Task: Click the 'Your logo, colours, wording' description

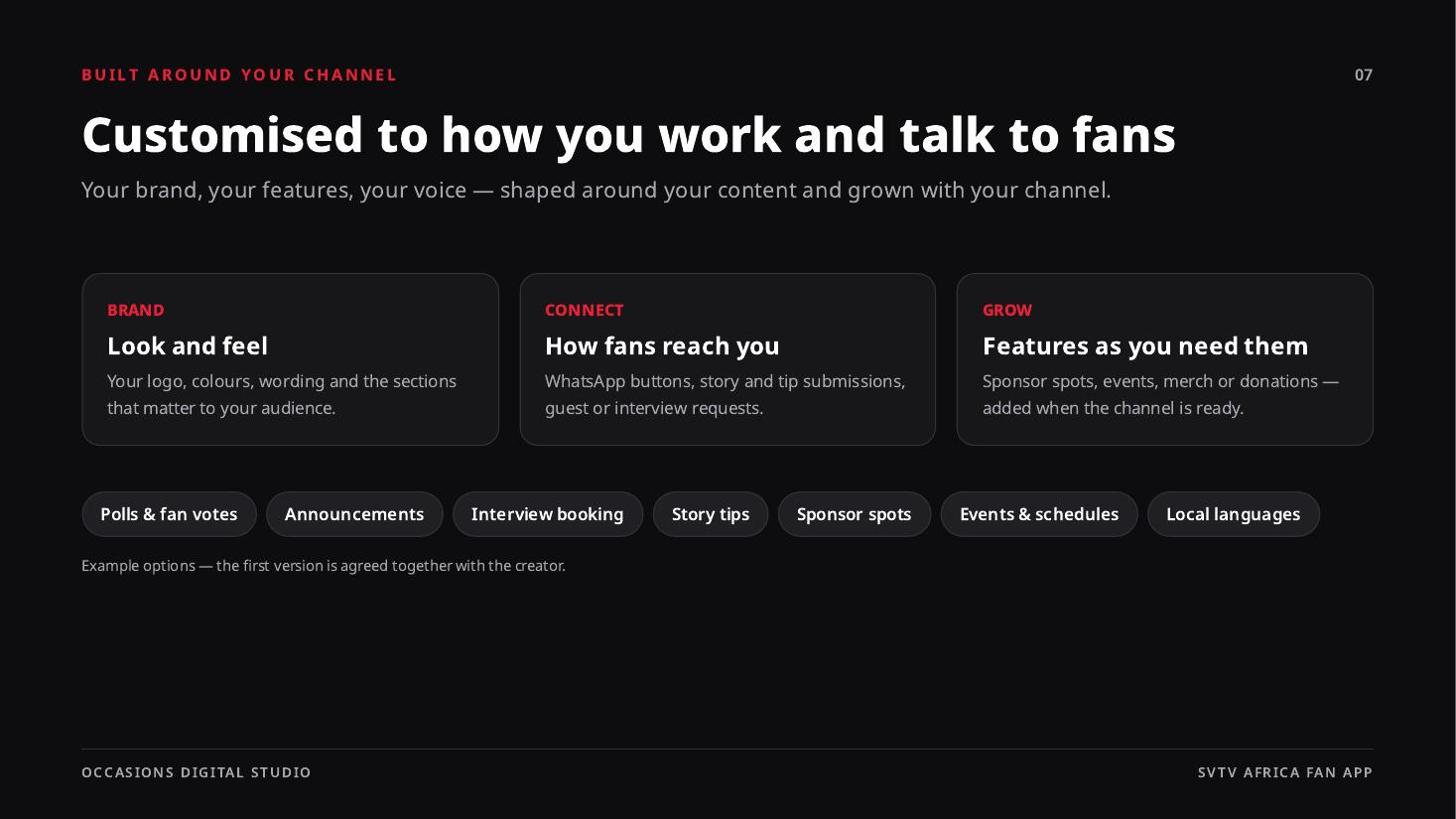Action: (282, 394)
